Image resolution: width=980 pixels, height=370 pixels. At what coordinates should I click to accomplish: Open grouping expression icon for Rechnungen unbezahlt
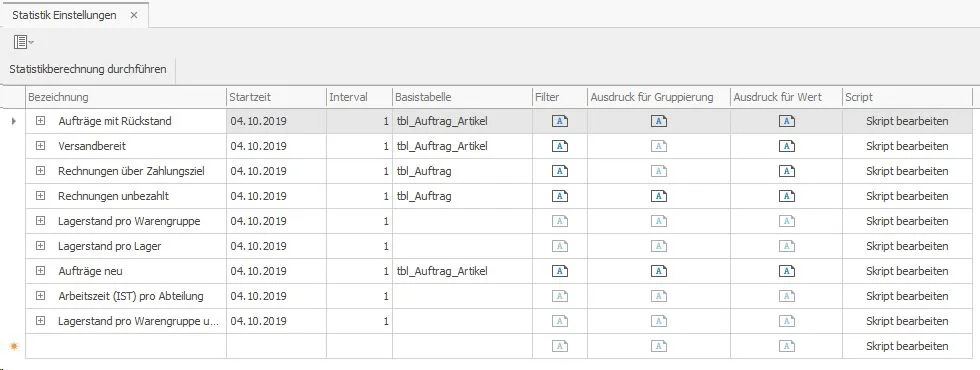point(659,196)
